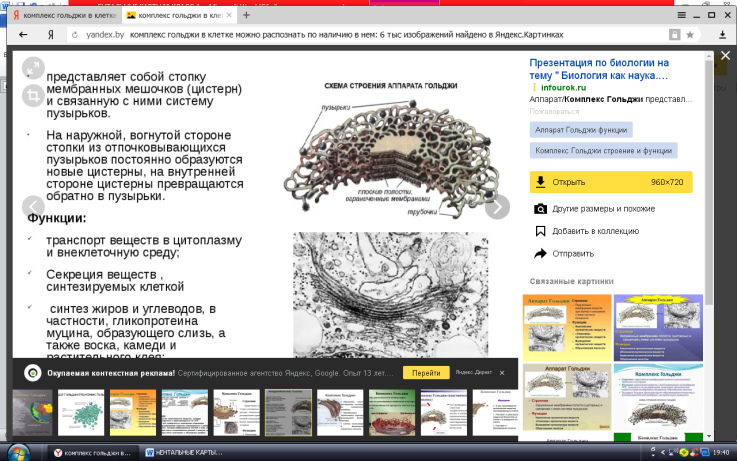
Task: Click the sidebar scrollbar up arrow
Action: coord(709,55)
